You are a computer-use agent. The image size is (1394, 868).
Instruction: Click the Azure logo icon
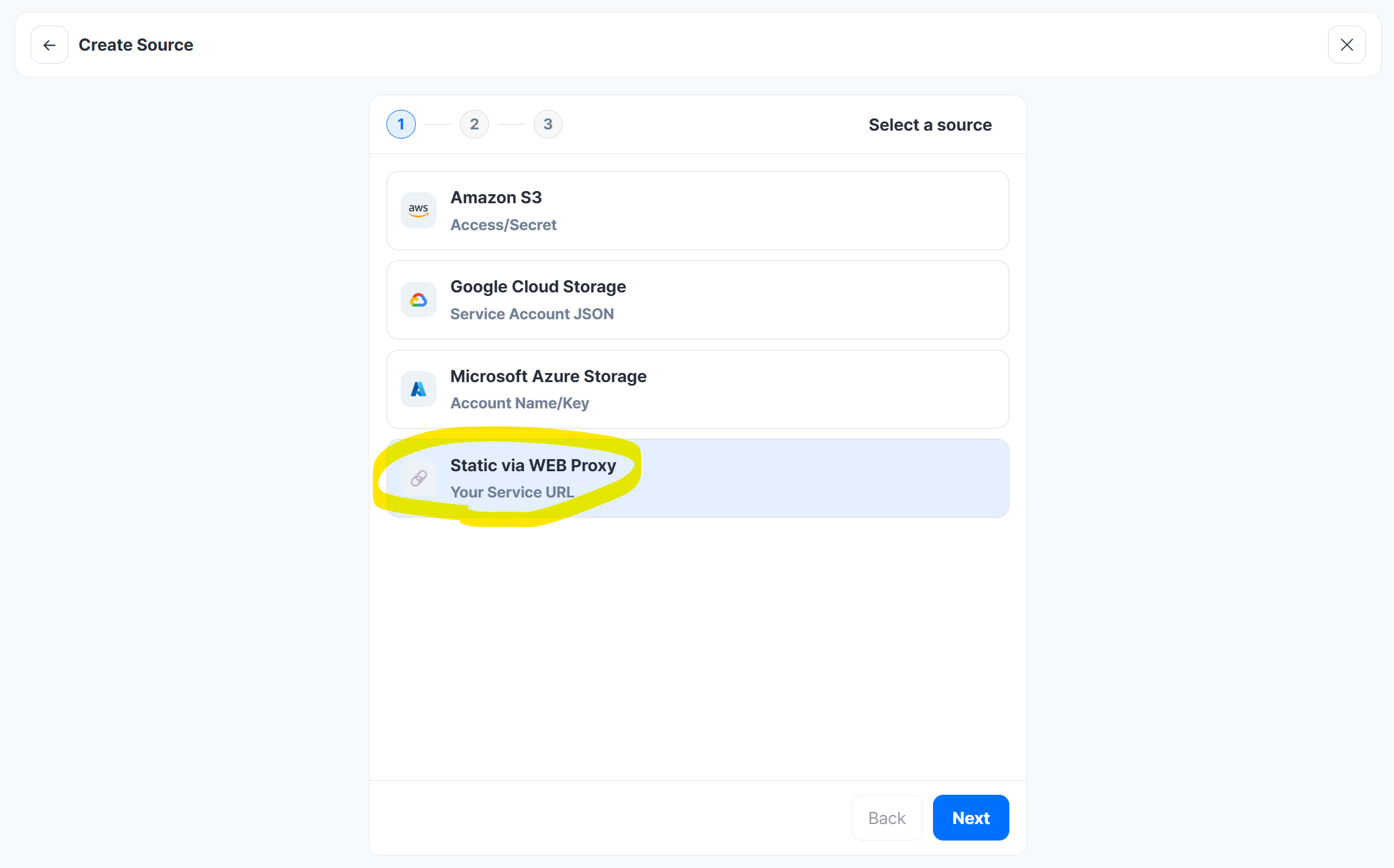[x=418, y=389]
